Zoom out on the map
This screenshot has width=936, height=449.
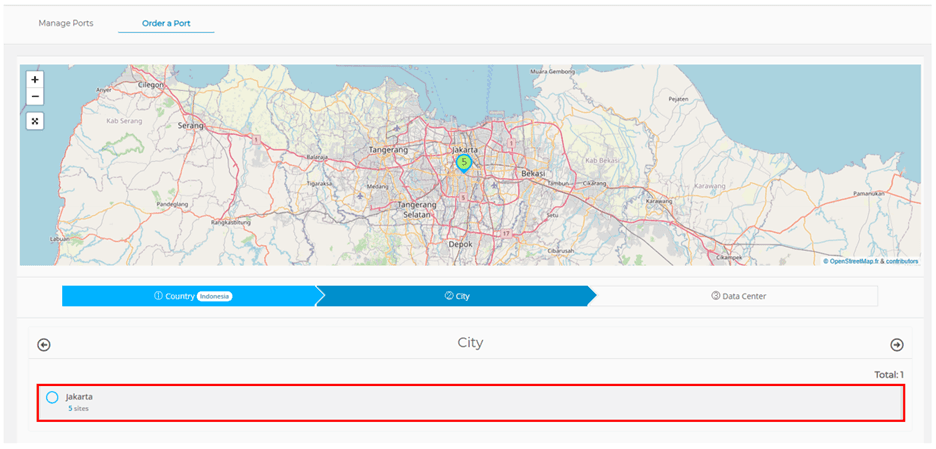tap(35, 96)
